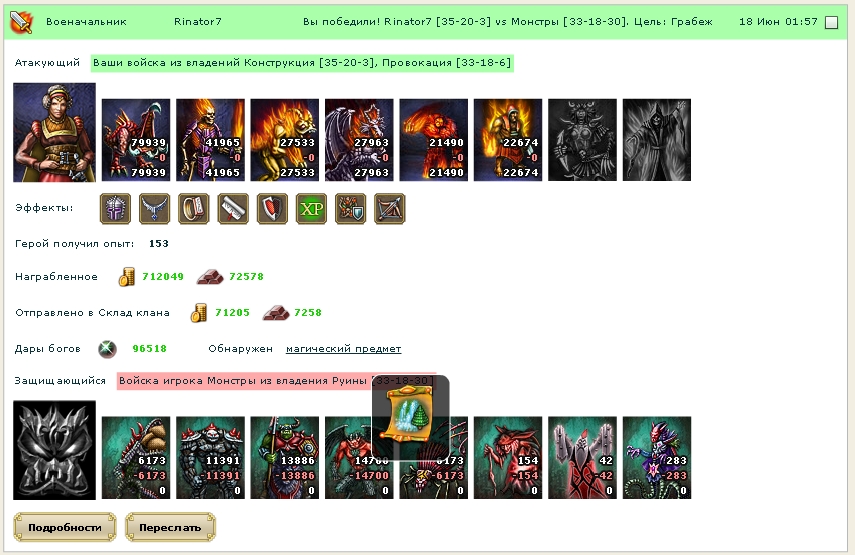The width and height of the screenshot is (855, 555).
Task: Click the Дары богов crystal icon
Action: pos(107,349)
